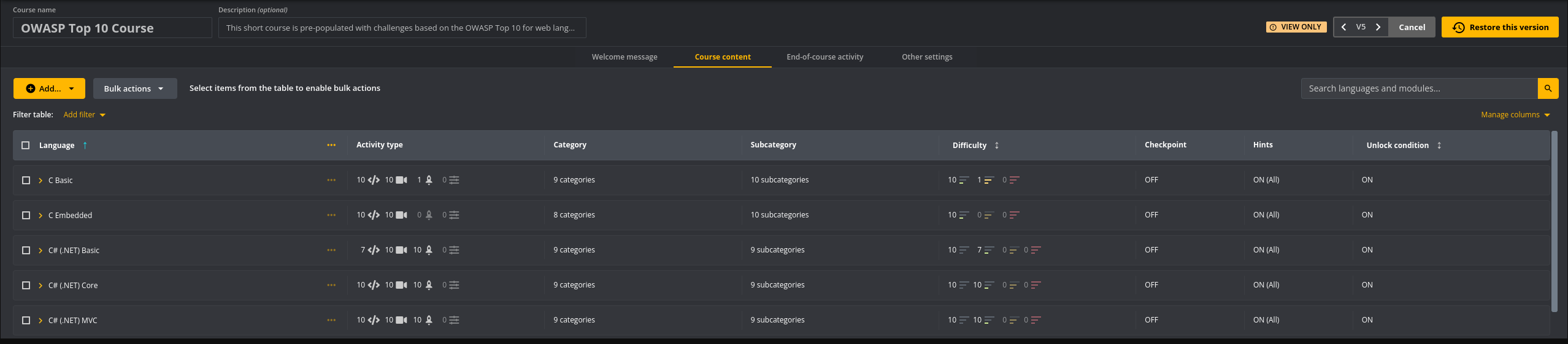Open three-dot actions menu for C# (.NET) Basic

(x=331, y=250)
